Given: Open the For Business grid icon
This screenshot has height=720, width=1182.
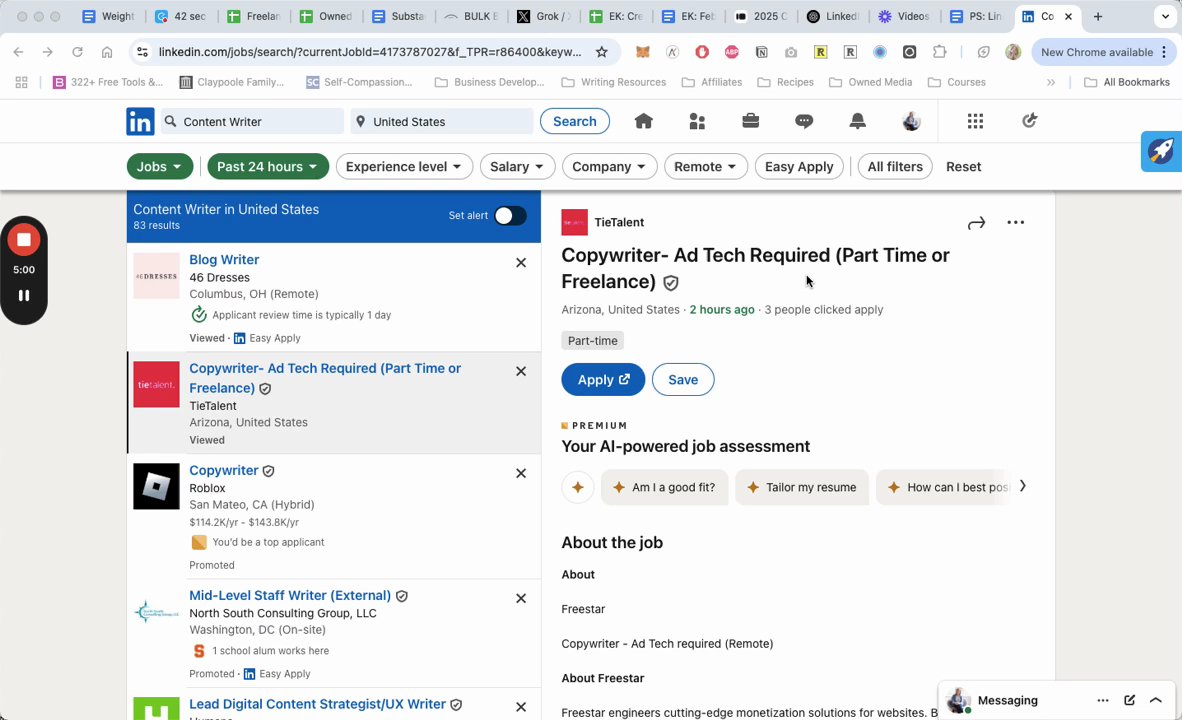Looking at the screenshot, I should pos(975,121).
